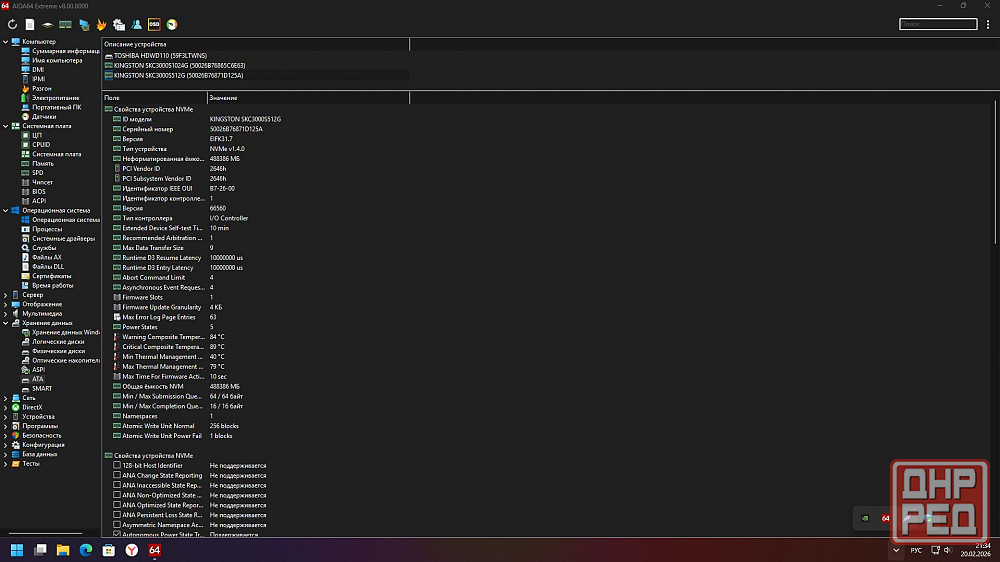Toggle the 128-bit Host Identifier checkbox
The image size is (1000, 562).
pos(117,466)
